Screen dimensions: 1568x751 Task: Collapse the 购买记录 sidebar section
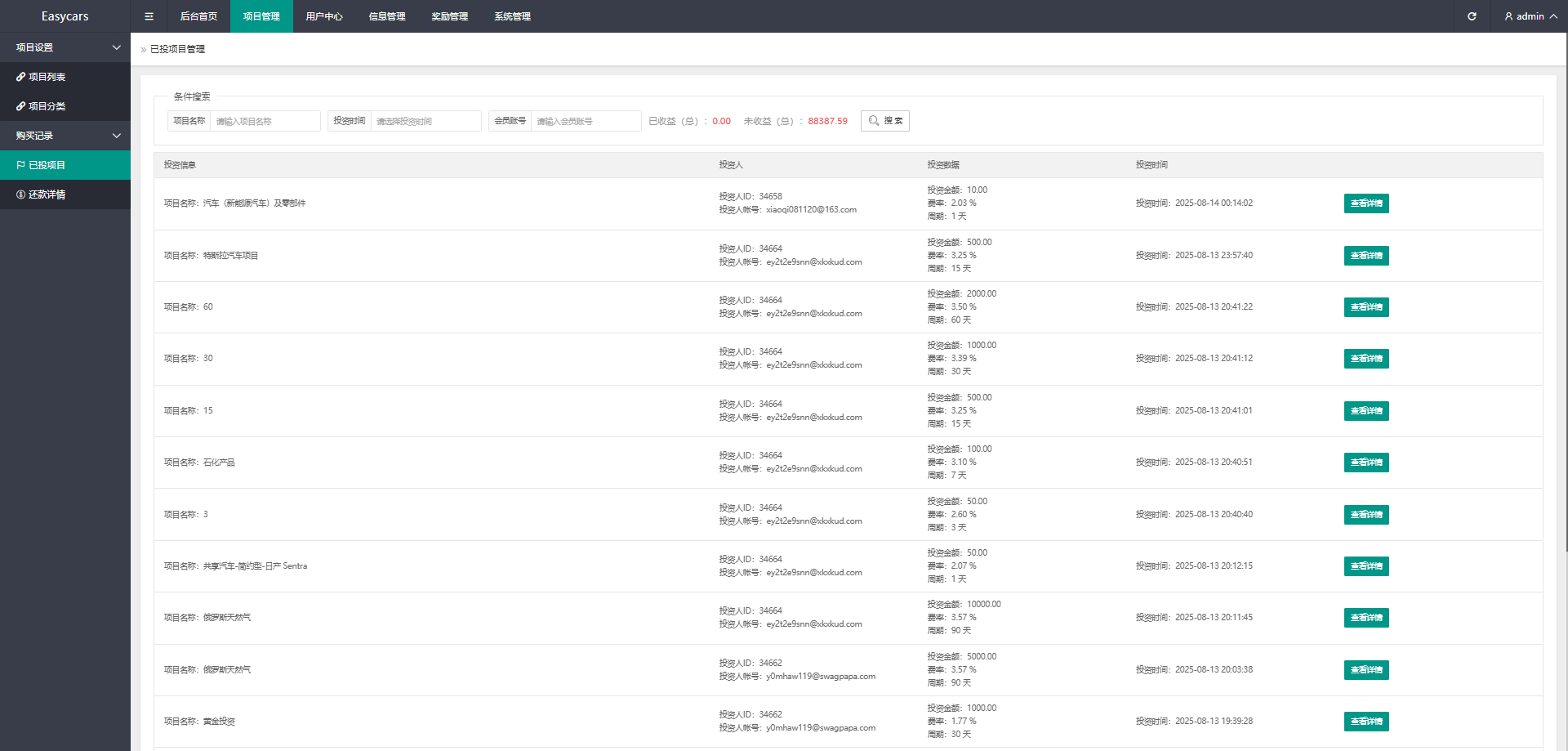[x=116, y=136]
